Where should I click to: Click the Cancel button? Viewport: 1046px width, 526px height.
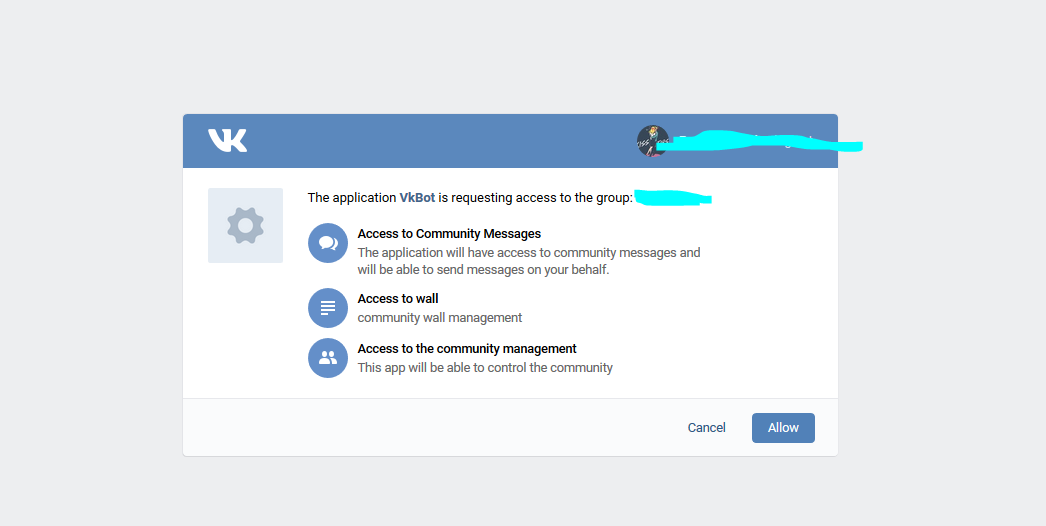[706, 428]
